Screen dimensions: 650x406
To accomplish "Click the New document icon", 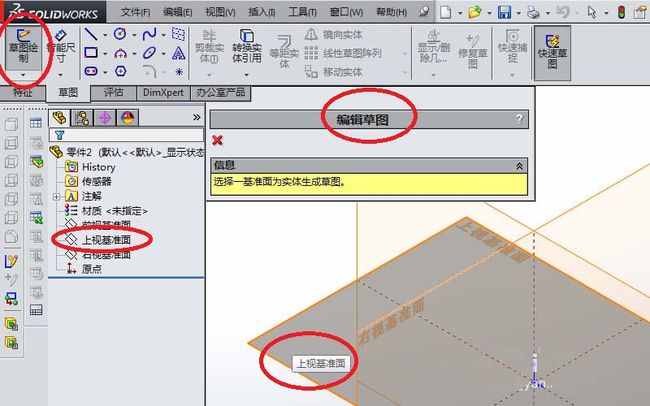I will tap(446, 12).
